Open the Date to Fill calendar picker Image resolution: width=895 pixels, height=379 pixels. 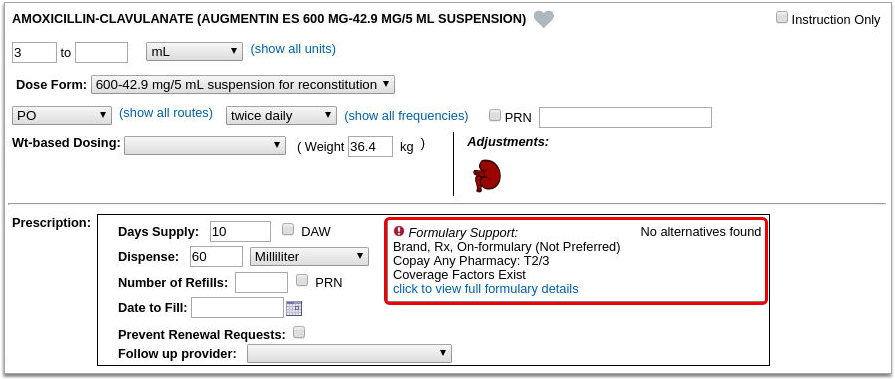pyautogui.click(x=294, y=308)
